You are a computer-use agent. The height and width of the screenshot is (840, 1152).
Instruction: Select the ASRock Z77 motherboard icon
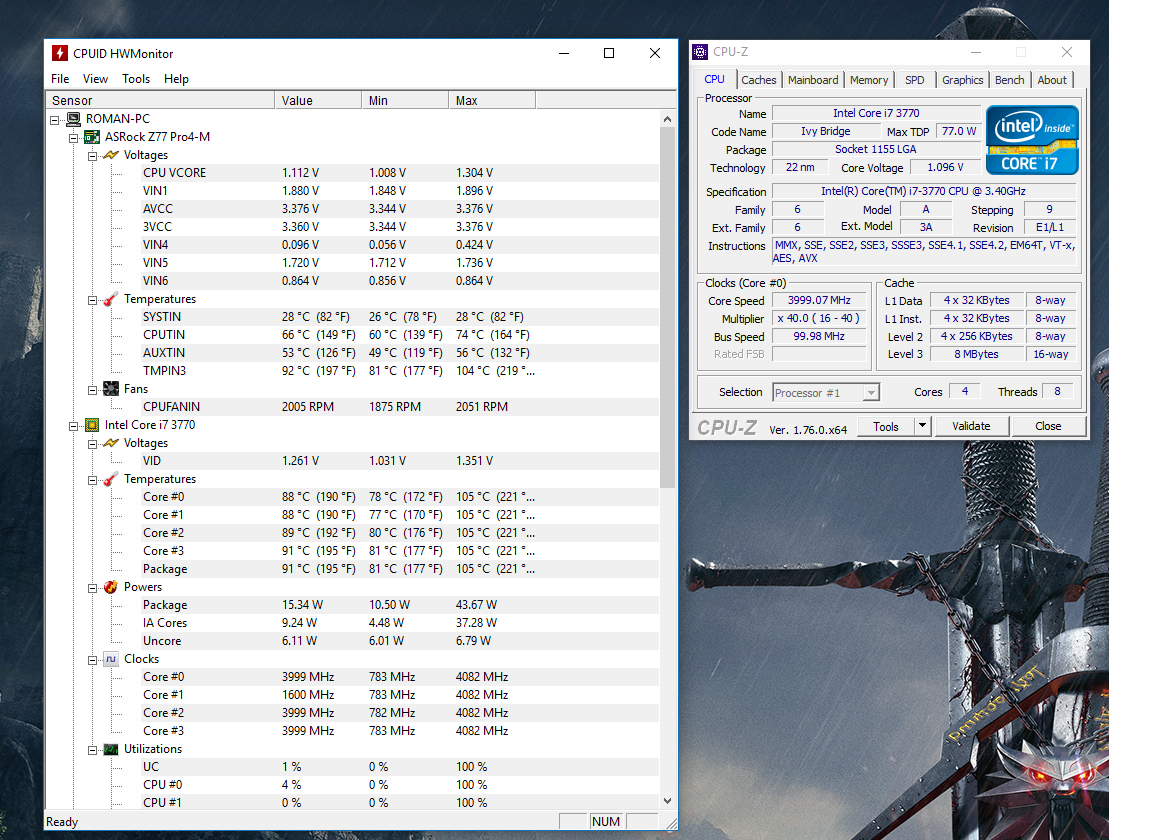[92, 137]
